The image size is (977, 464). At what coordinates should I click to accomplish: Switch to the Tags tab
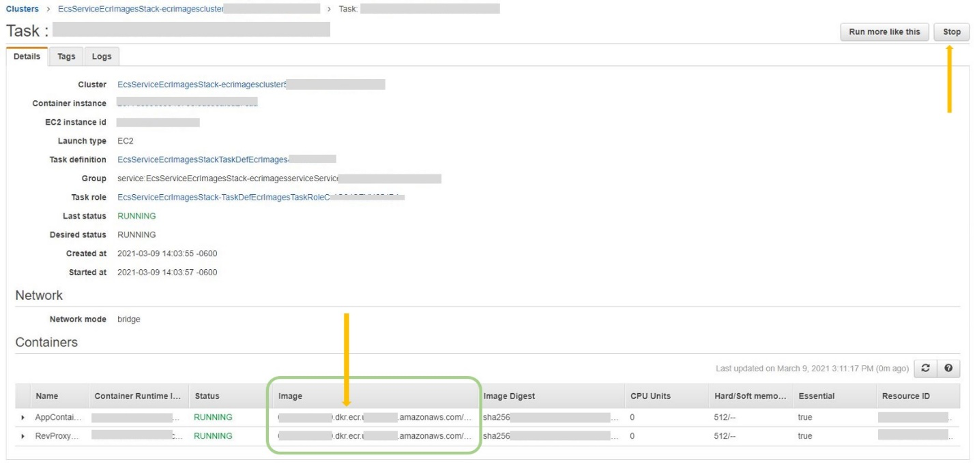pyautogui.click(x=66, y=56)
